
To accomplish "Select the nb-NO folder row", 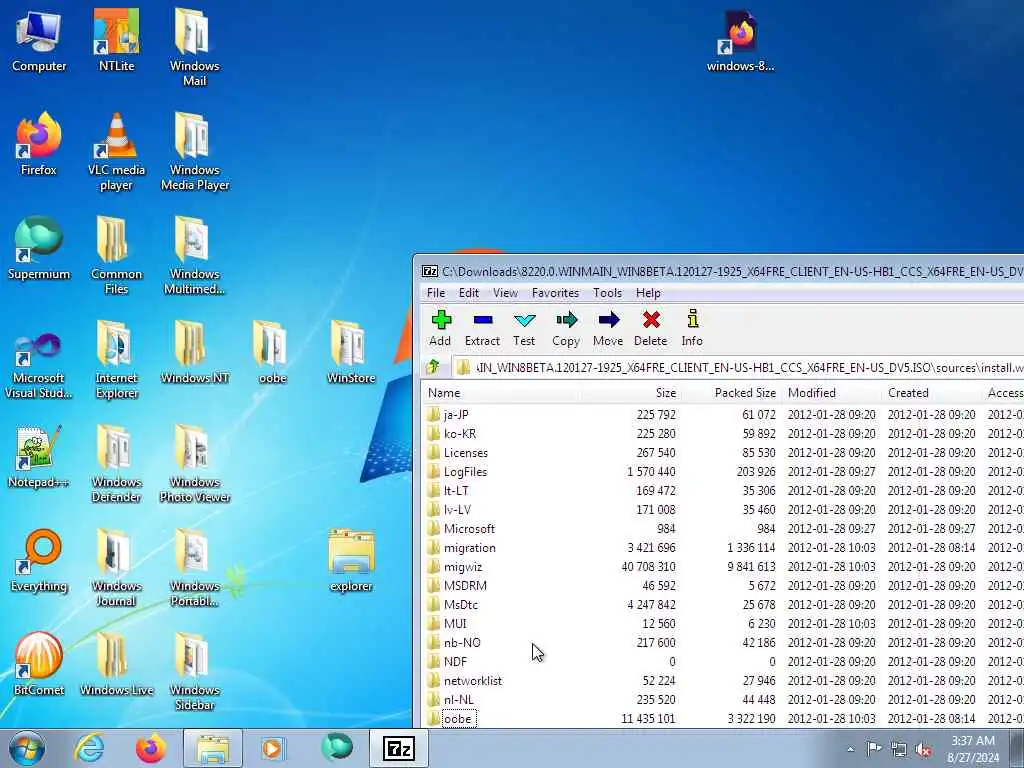I will point(724,643).
